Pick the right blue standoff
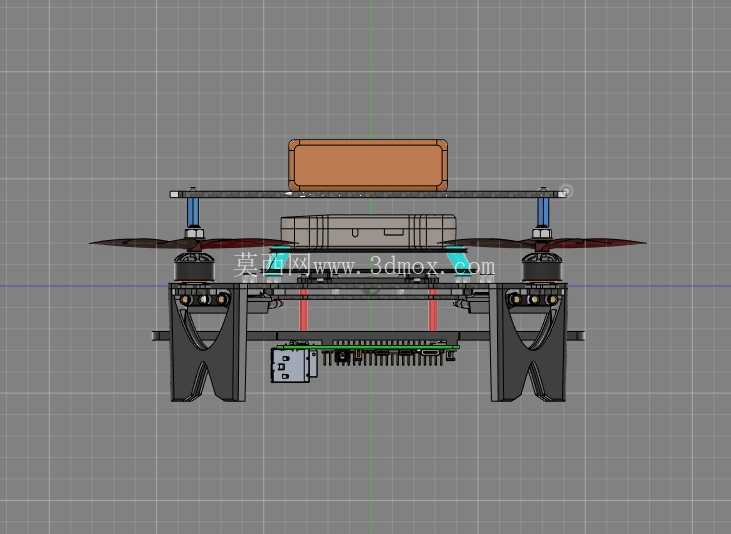The height and width of the screenshot is (534, 731). tap(543, 213)
